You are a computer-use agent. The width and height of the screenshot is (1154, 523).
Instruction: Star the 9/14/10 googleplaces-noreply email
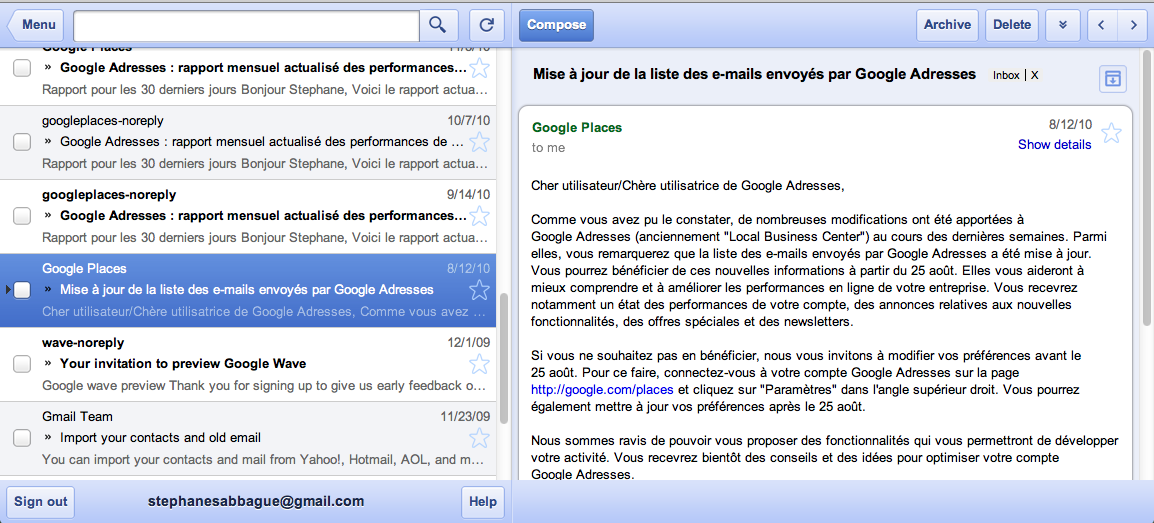coord(480,216)
